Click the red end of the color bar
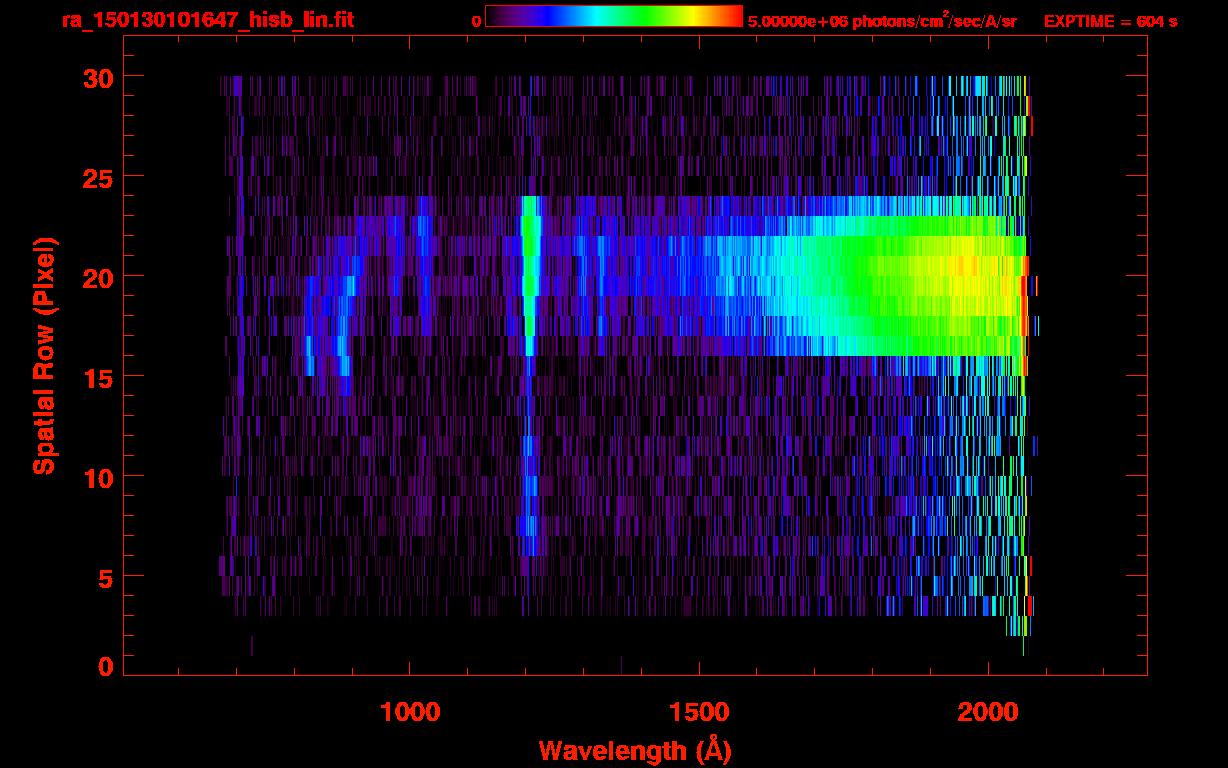The width and height of the screenshot is (1228, 768). point(732,16)
